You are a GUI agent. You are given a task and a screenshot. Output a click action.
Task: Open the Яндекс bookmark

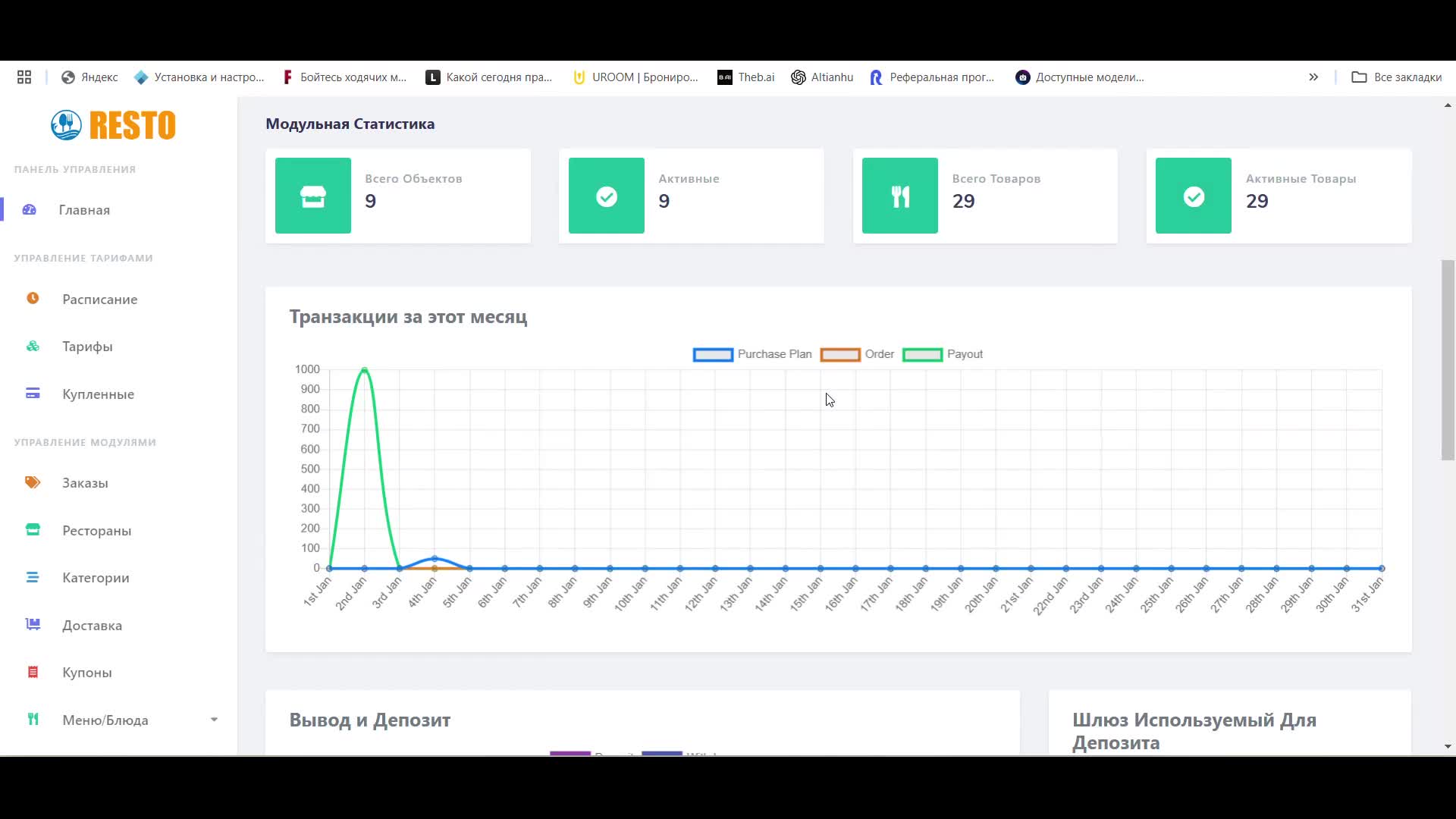point(89,77)
